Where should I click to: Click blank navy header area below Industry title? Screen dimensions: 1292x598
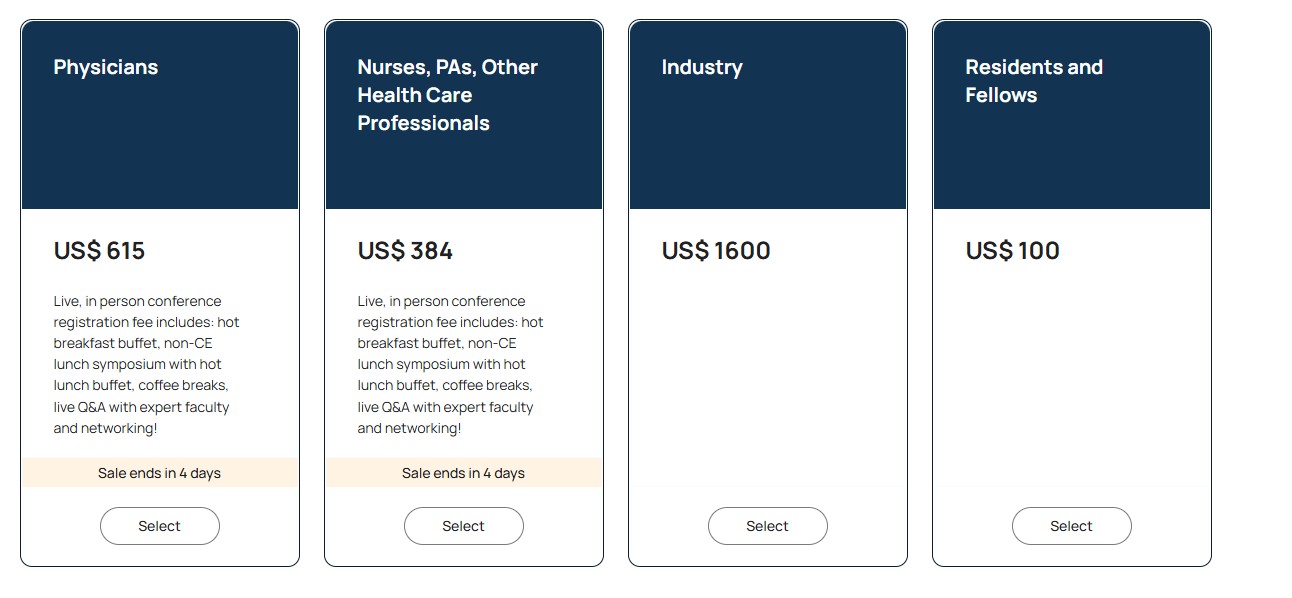coord(768,150)
